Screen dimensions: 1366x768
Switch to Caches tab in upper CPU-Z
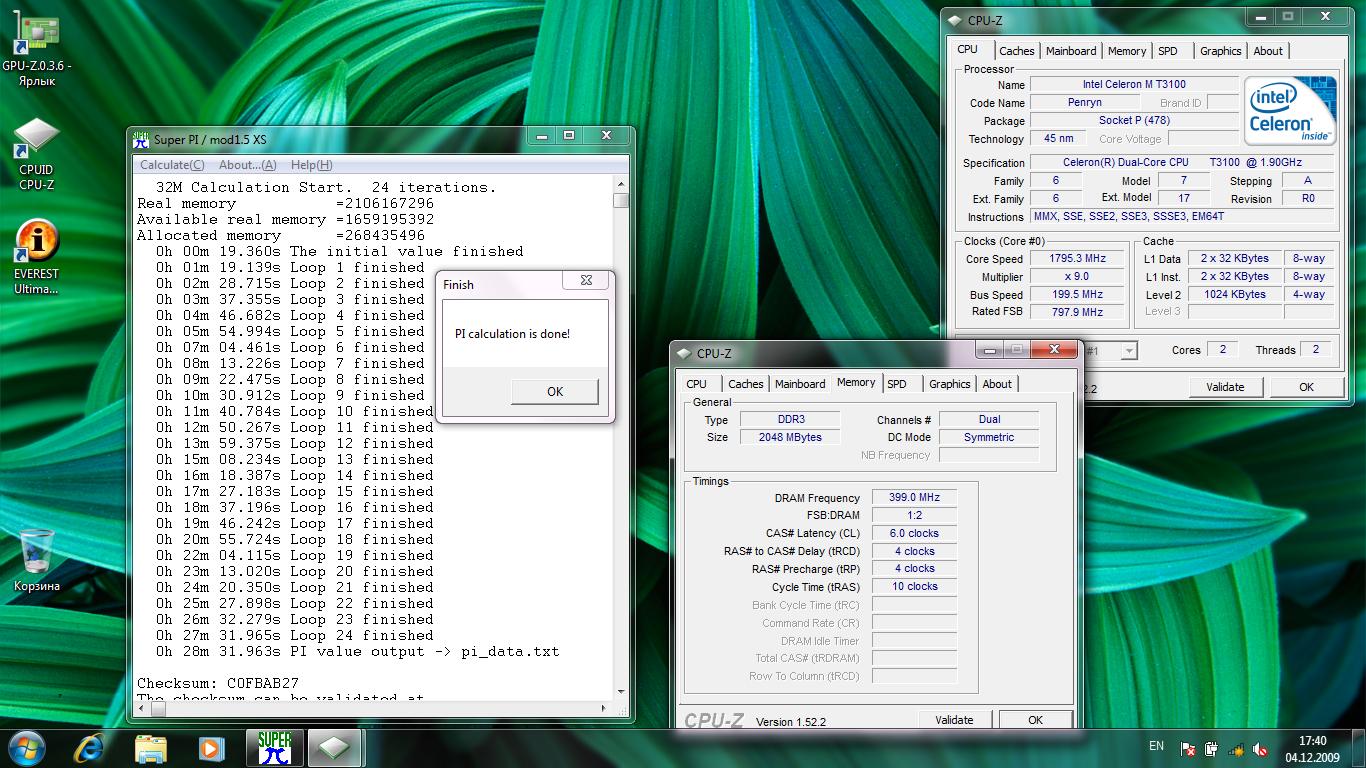coord(1017,51)
